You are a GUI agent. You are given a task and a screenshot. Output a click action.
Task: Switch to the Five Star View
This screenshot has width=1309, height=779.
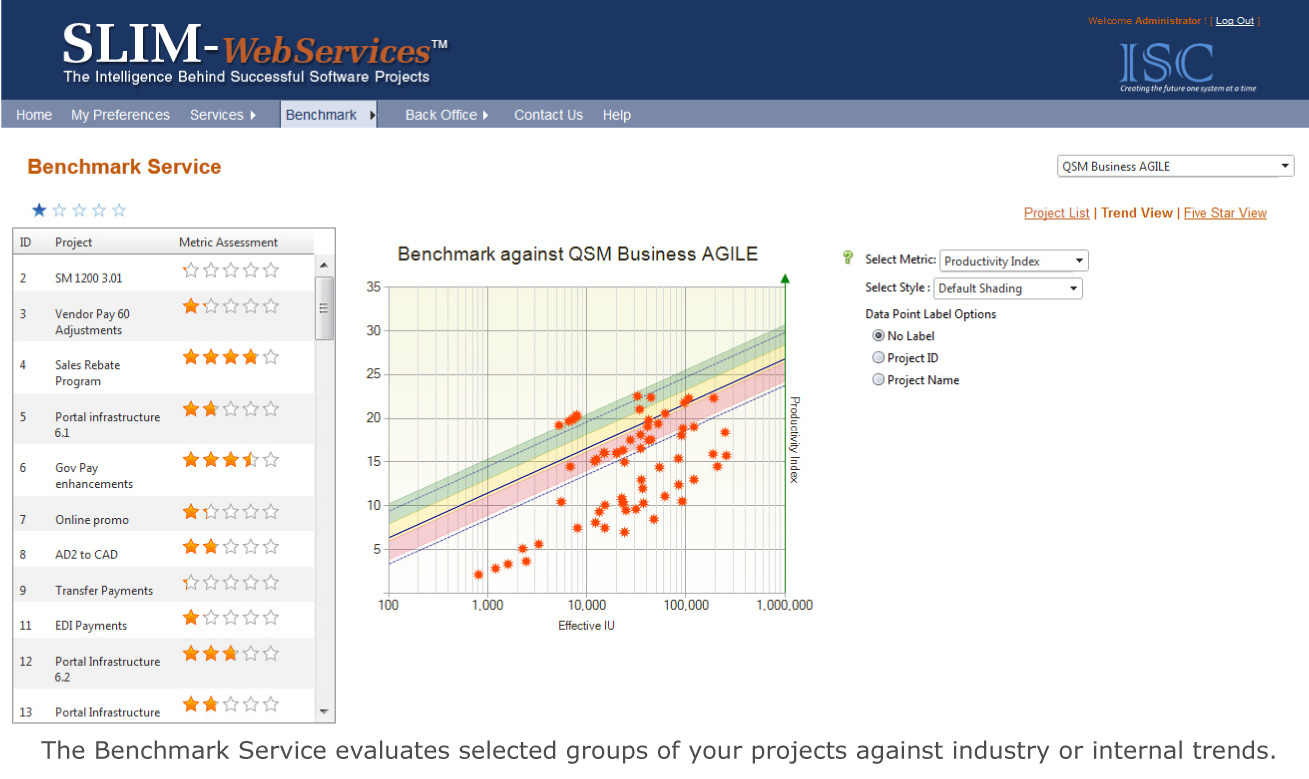click(x=1225, y=213)
